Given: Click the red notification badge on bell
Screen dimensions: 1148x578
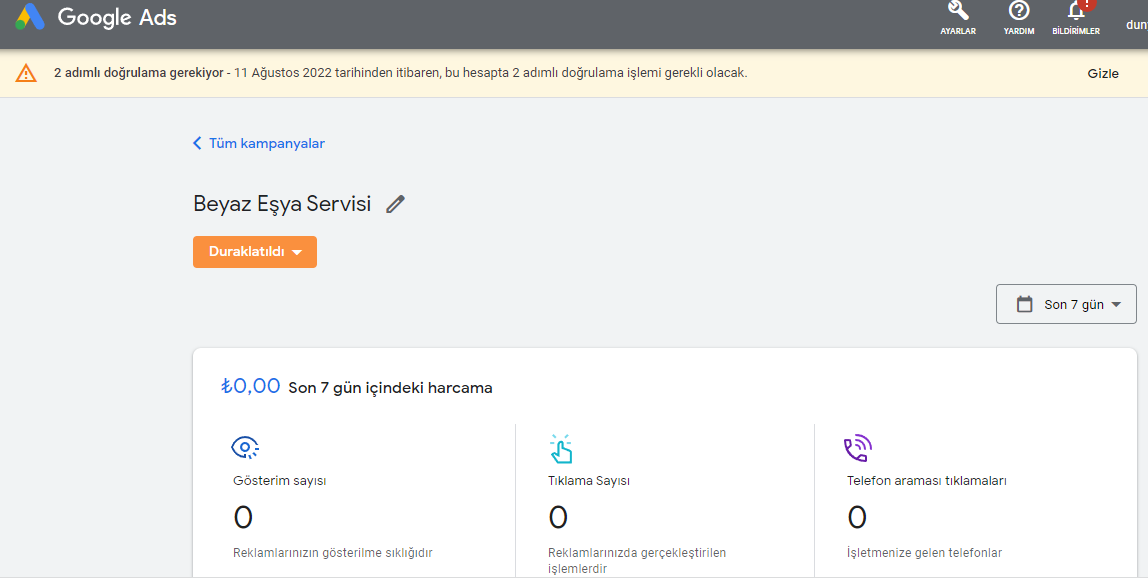Looking at the screenshot, I should point(1086,4).
